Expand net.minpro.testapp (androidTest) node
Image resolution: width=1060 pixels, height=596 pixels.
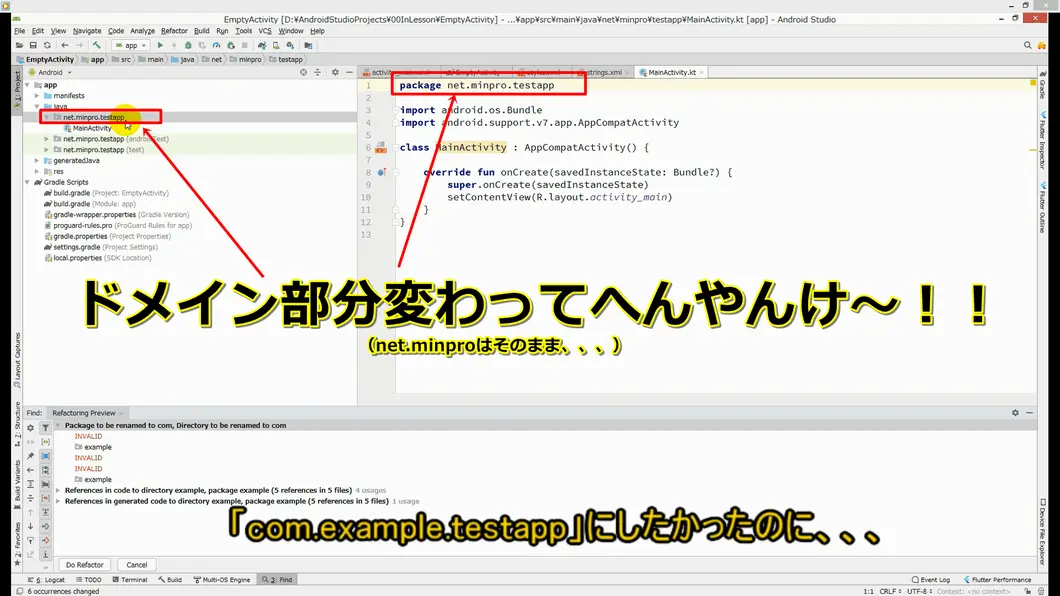[x=47, y=139]
